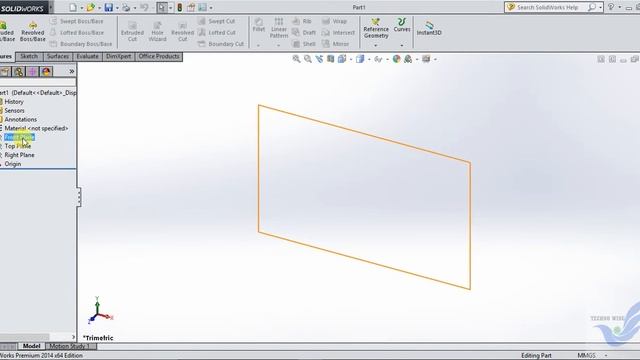640x360 pixels.
Task: Select Front Plane in feature tree
Action: click(19, 137)
